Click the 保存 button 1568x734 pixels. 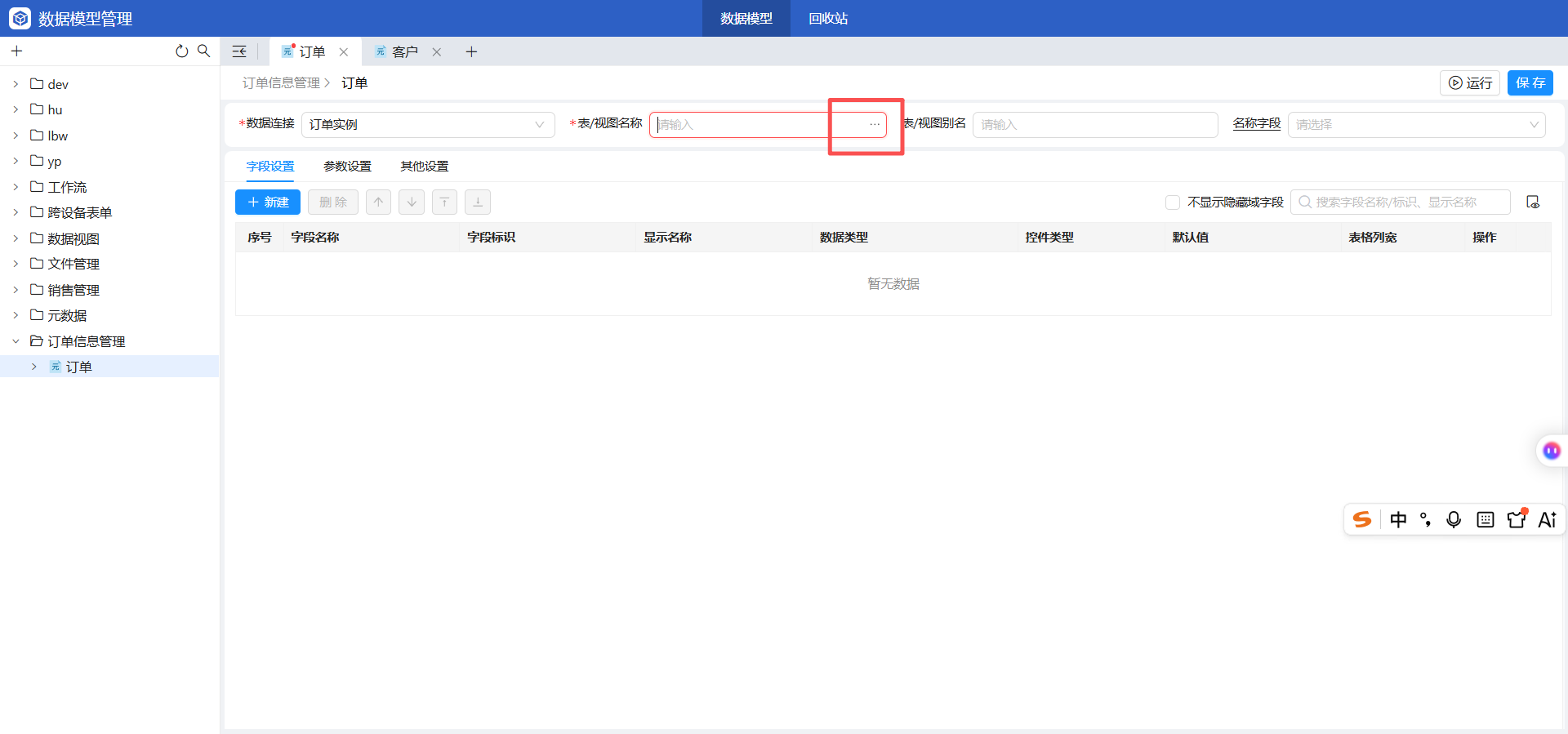(x=1530, y=83)
